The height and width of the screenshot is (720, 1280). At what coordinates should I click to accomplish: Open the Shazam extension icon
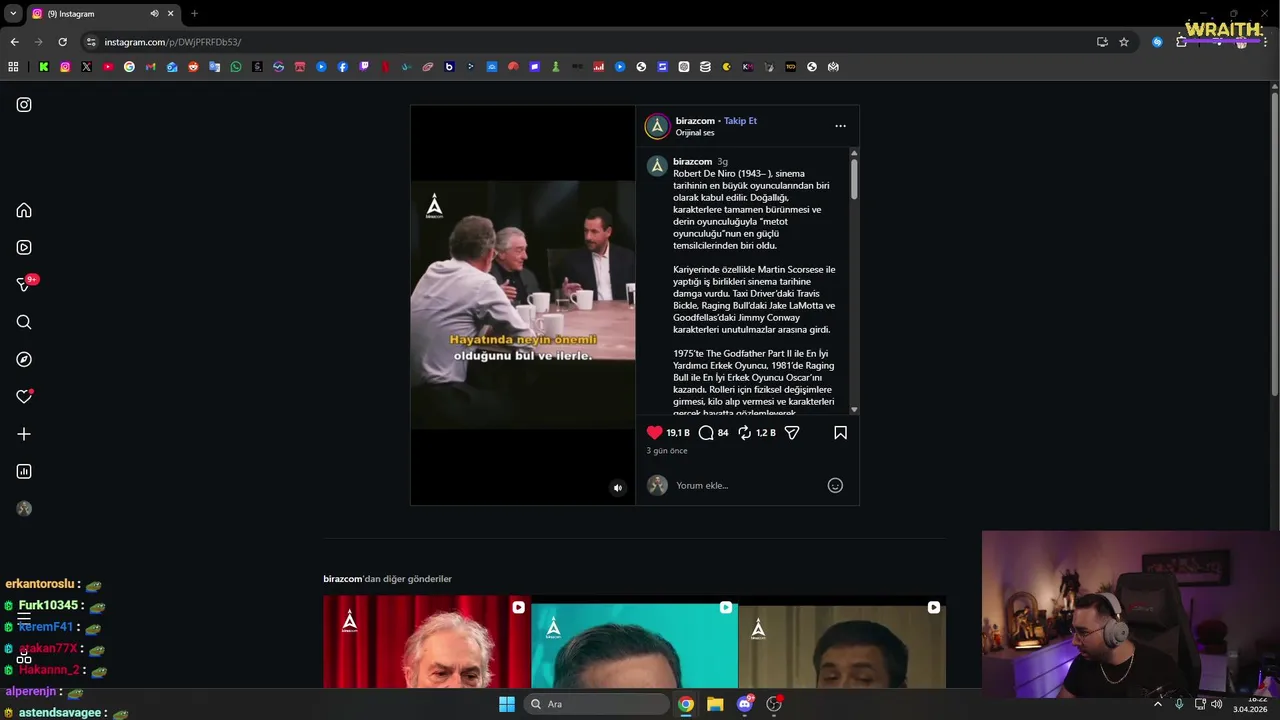[x=1157, y=42]
